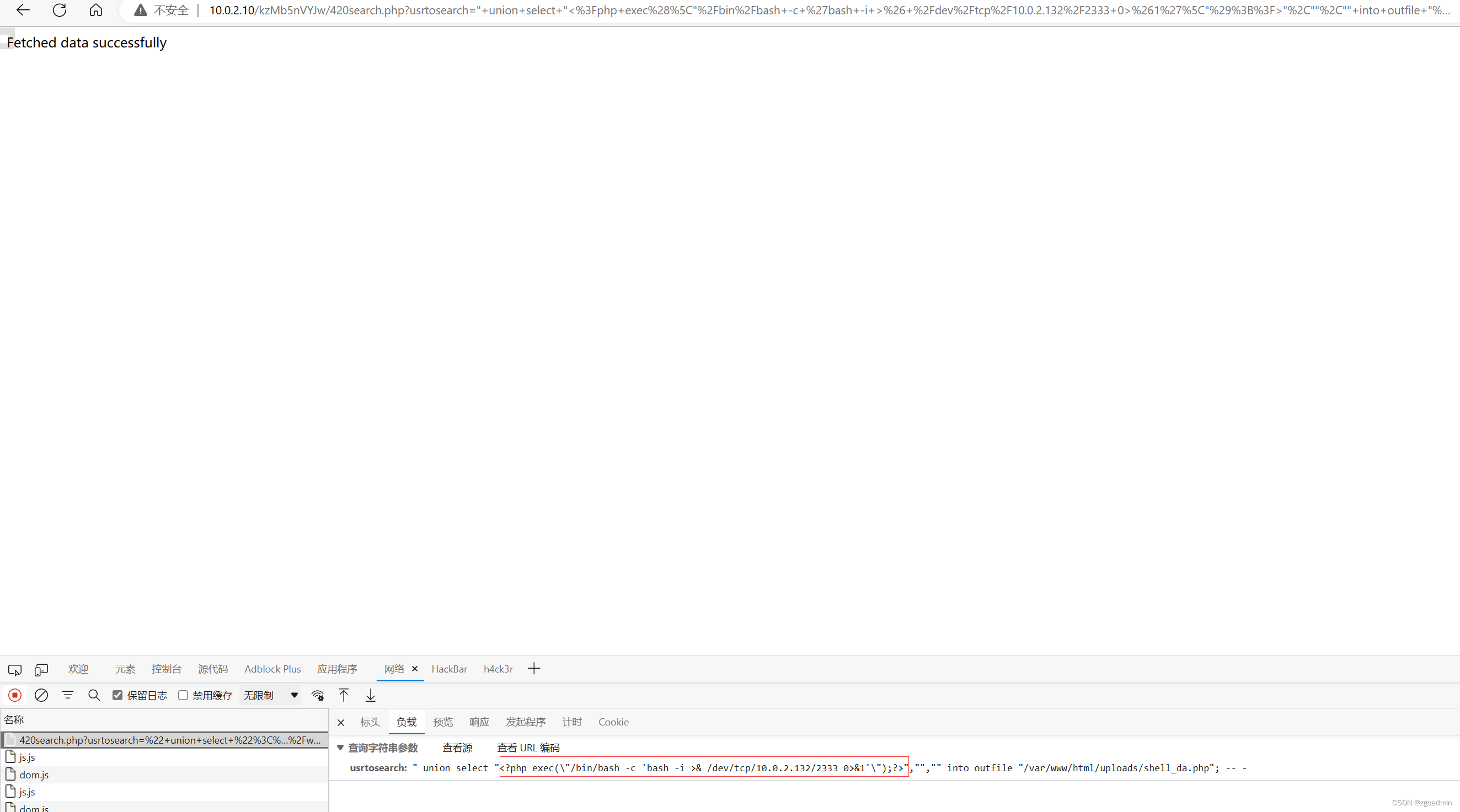Reload the current page
The height and width of the screenshot is (812, 1460).
coord(60,10)
